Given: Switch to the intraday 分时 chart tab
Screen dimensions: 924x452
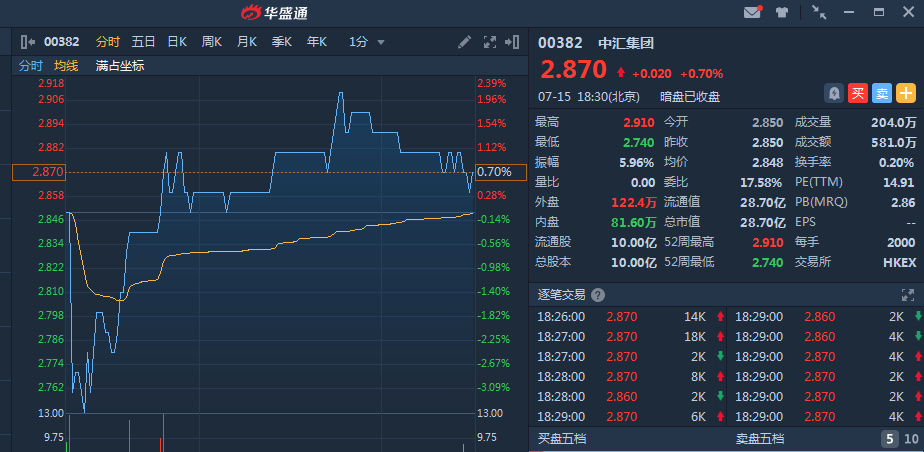Looking at the screenshot, I should click(x=108, y=42).
